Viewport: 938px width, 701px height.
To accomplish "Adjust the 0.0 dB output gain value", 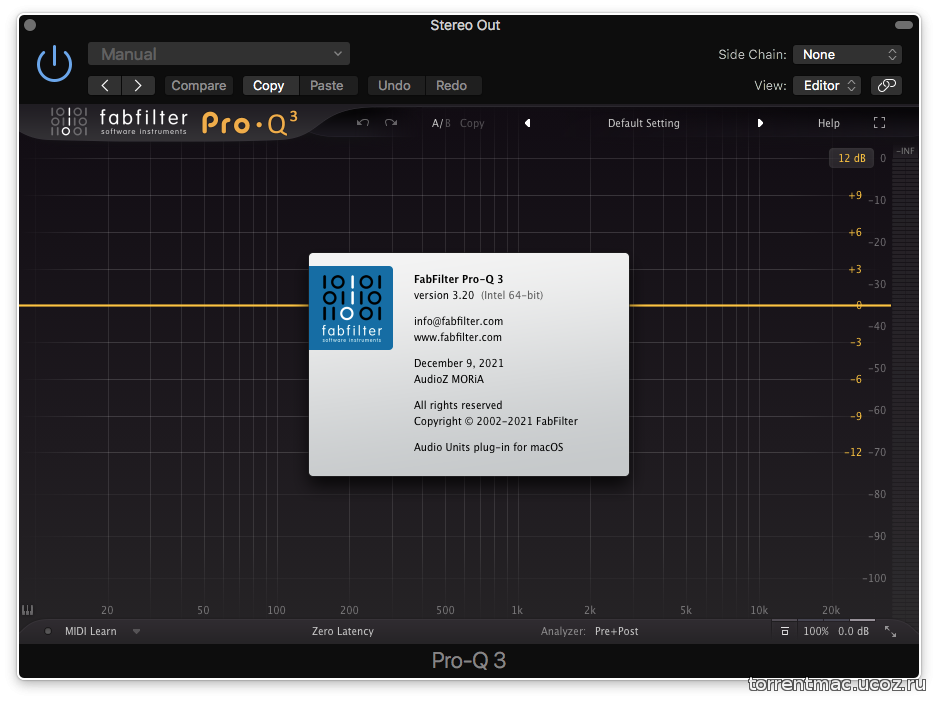I will click(x=853, y=631).
